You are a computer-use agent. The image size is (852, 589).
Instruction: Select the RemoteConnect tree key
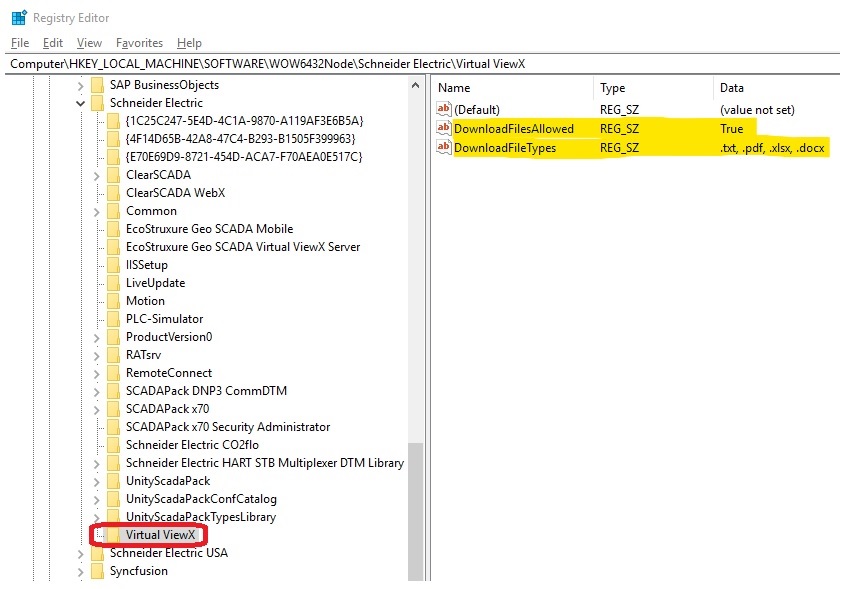[x=169, y=373]
